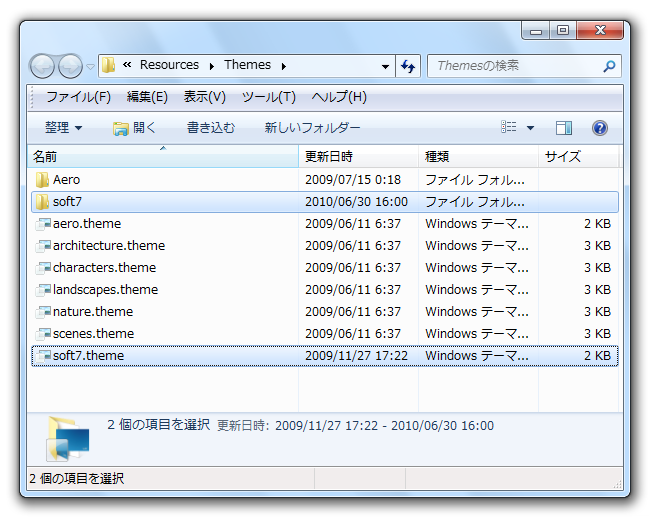Open the ヘルプ(H) menu

pos(339,97)
